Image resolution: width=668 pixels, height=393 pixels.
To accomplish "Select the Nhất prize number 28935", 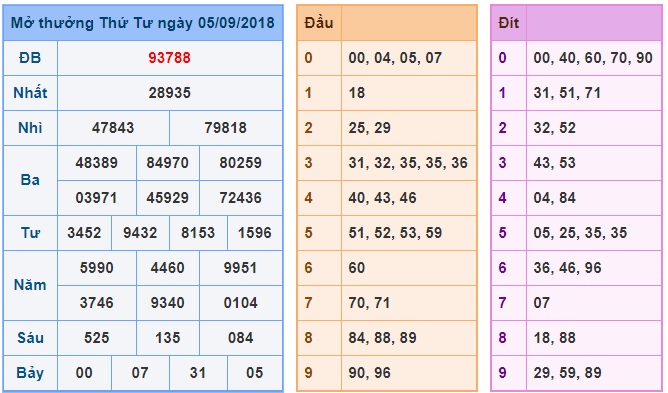I will [x=169, y=93].
